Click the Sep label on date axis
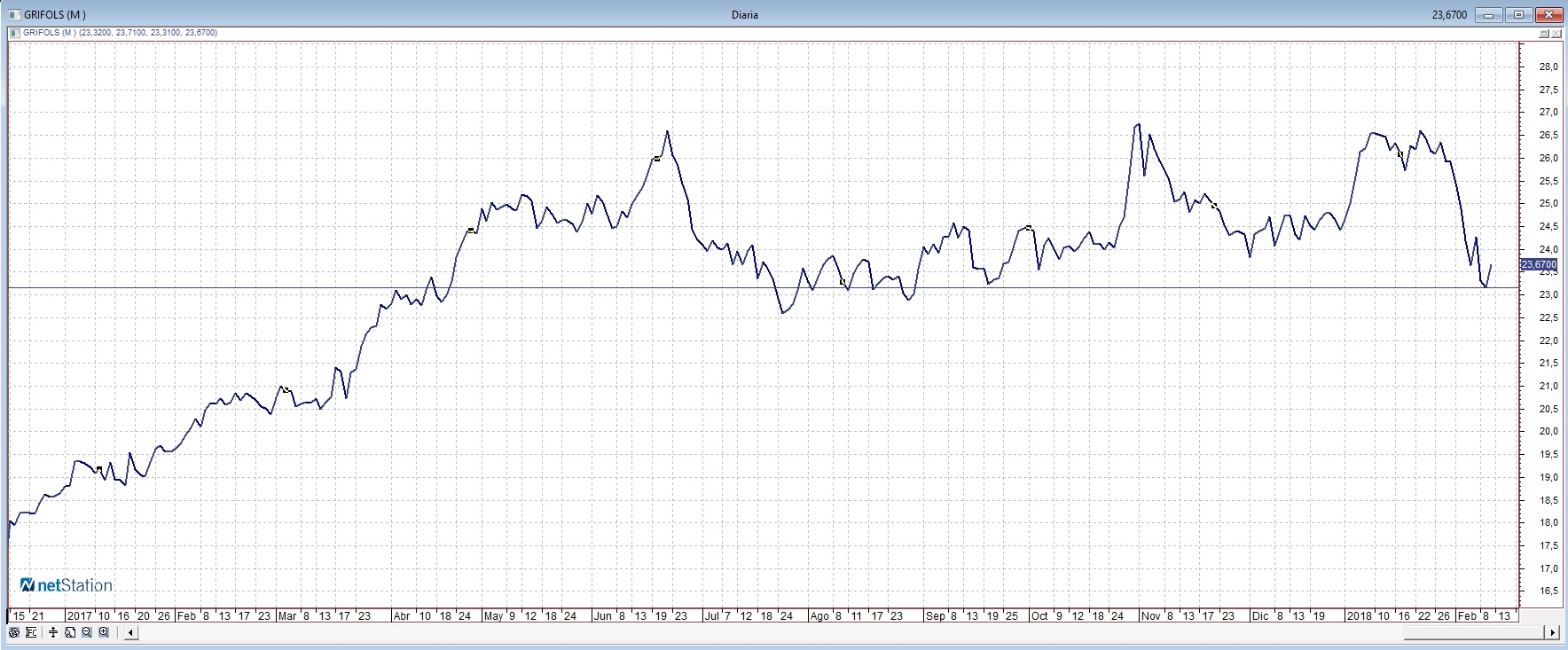 [935, 615]
